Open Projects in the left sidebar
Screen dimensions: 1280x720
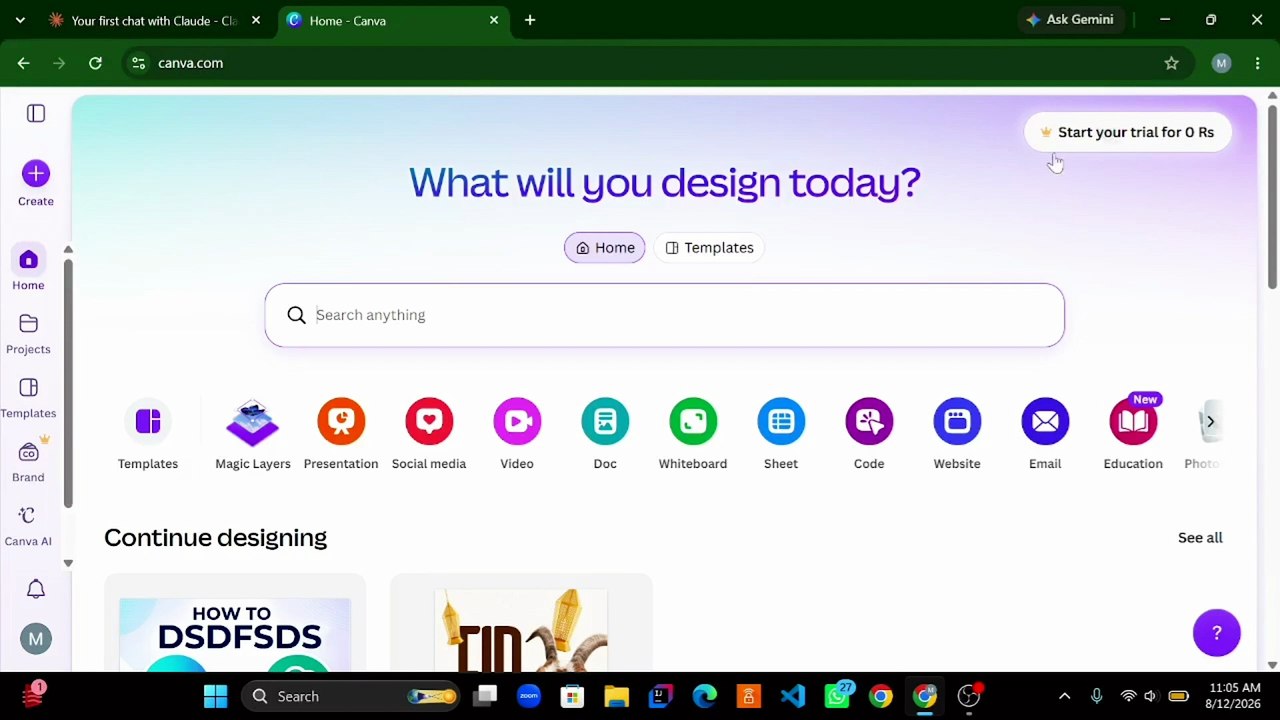pos(28,333)
